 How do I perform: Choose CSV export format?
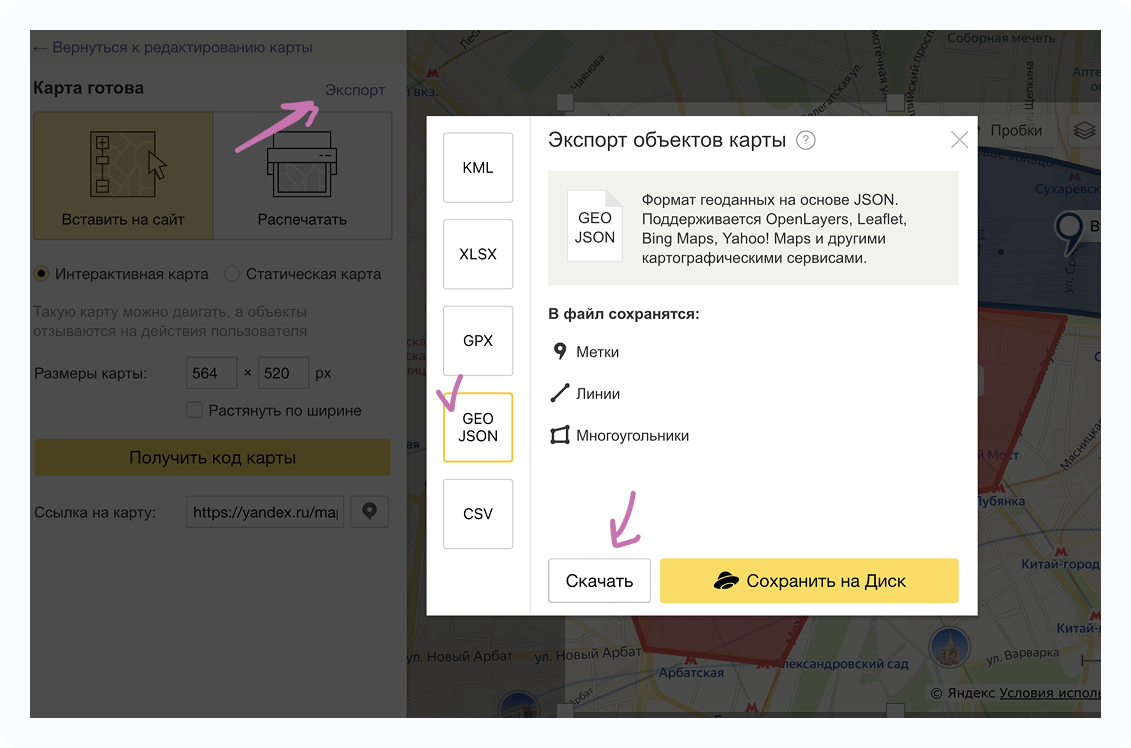pos(478,514)
